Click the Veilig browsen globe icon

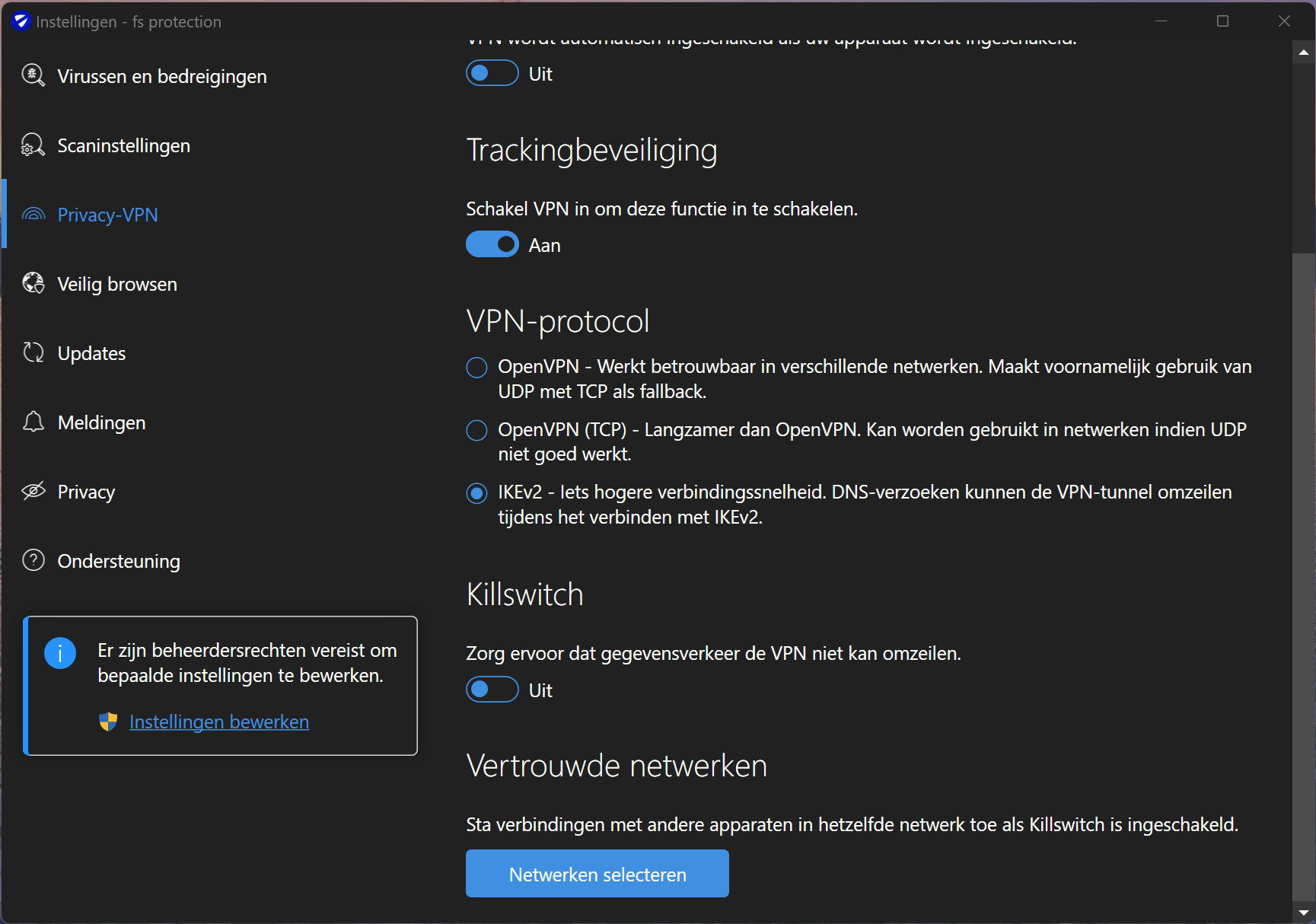coord(33,283)
